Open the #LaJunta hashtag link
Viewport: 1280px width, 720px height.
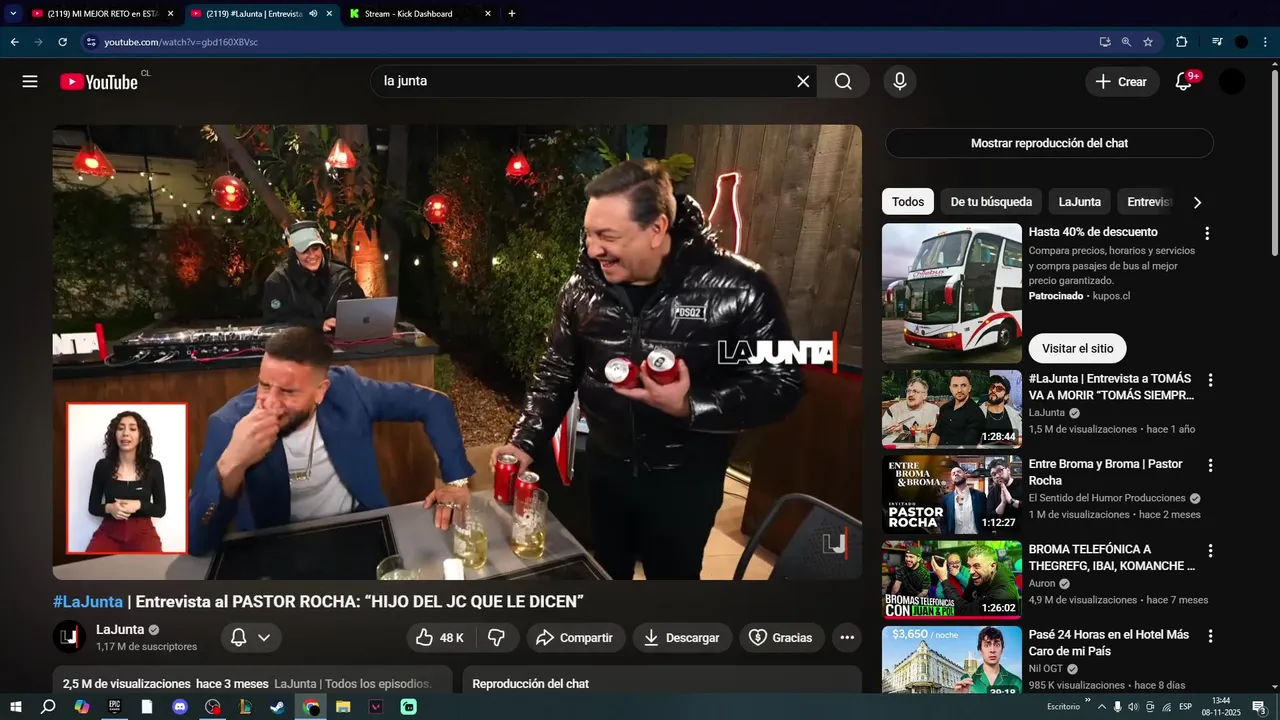coord(88,602)
